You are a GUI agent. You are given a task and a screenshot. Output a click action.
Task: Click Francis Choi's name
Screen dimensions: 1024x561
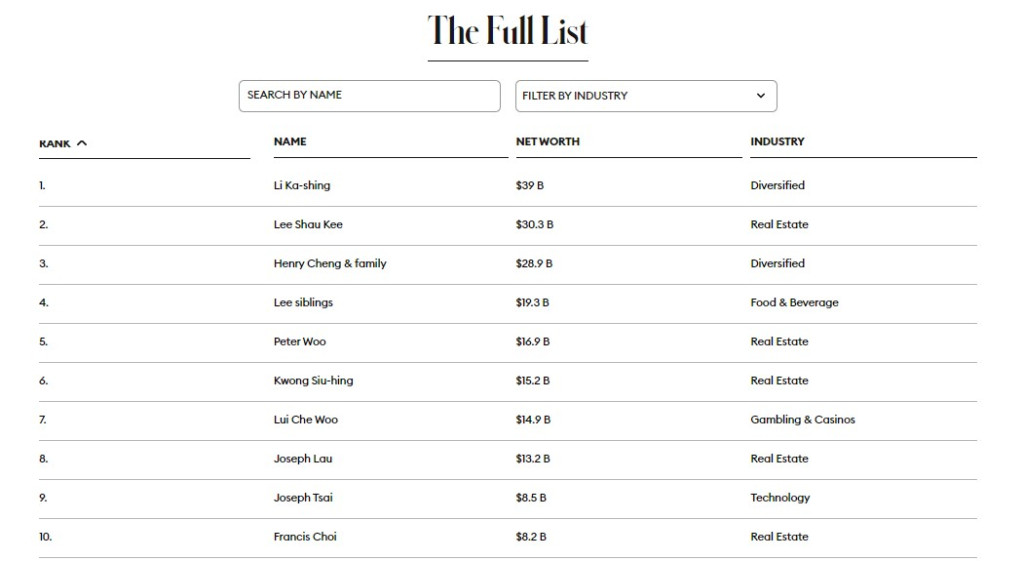click(x=305, y=537)
